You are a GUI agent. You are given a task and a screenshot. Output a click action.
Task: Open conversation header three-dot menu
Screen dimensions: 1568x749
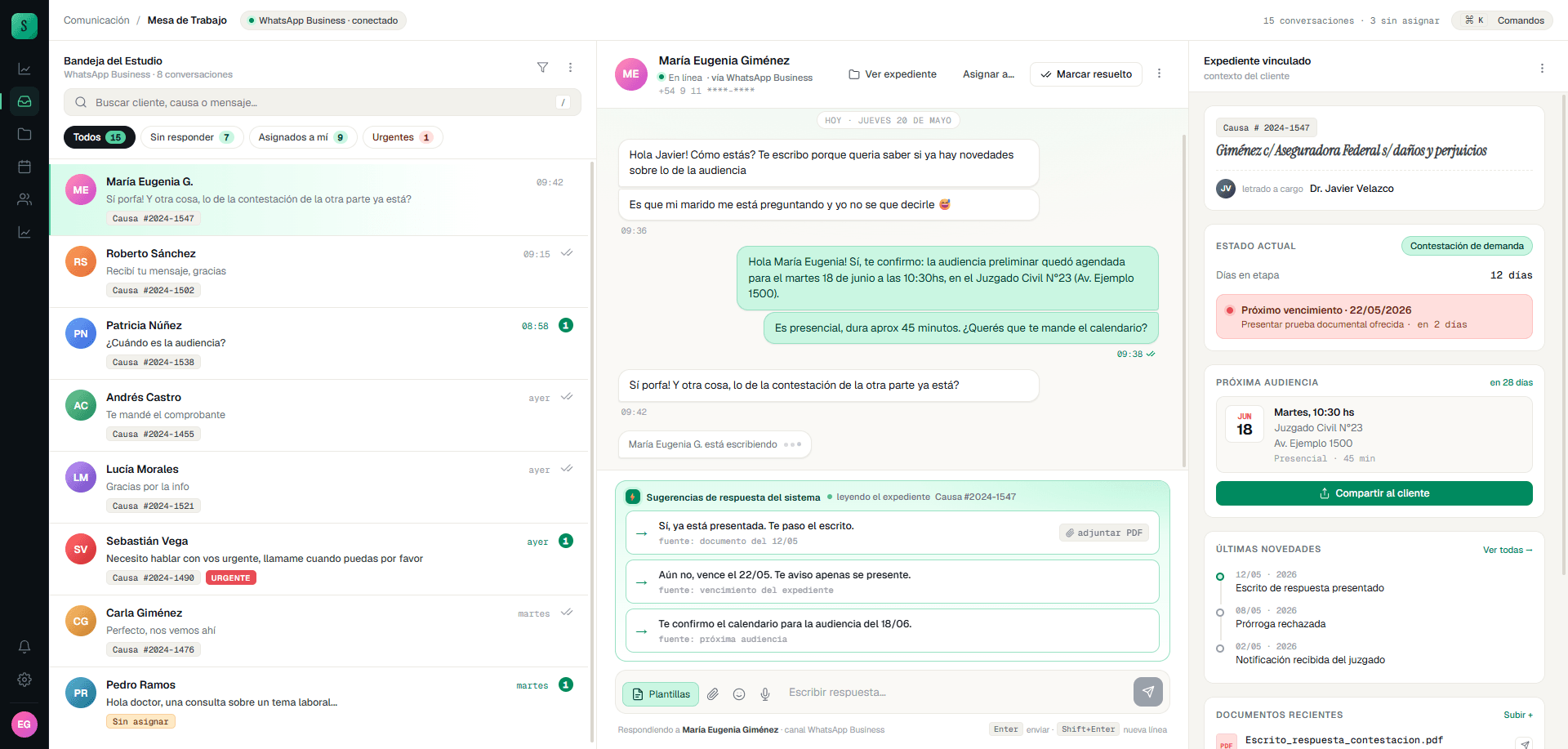click(x=1159, y=74)
